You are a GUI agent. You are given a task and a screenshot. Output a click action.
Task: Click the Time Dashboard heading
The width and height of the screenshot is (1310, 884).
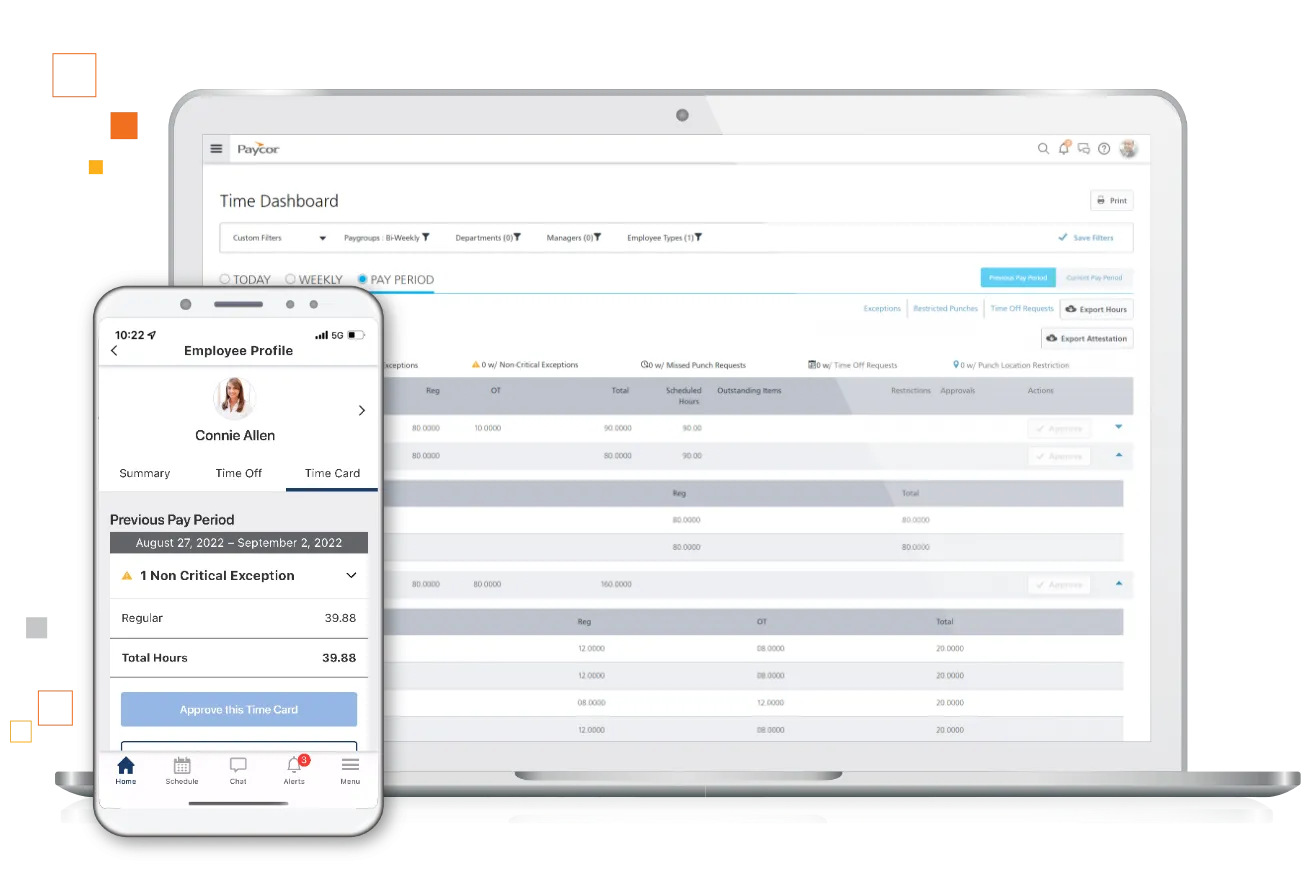point(279,201)
